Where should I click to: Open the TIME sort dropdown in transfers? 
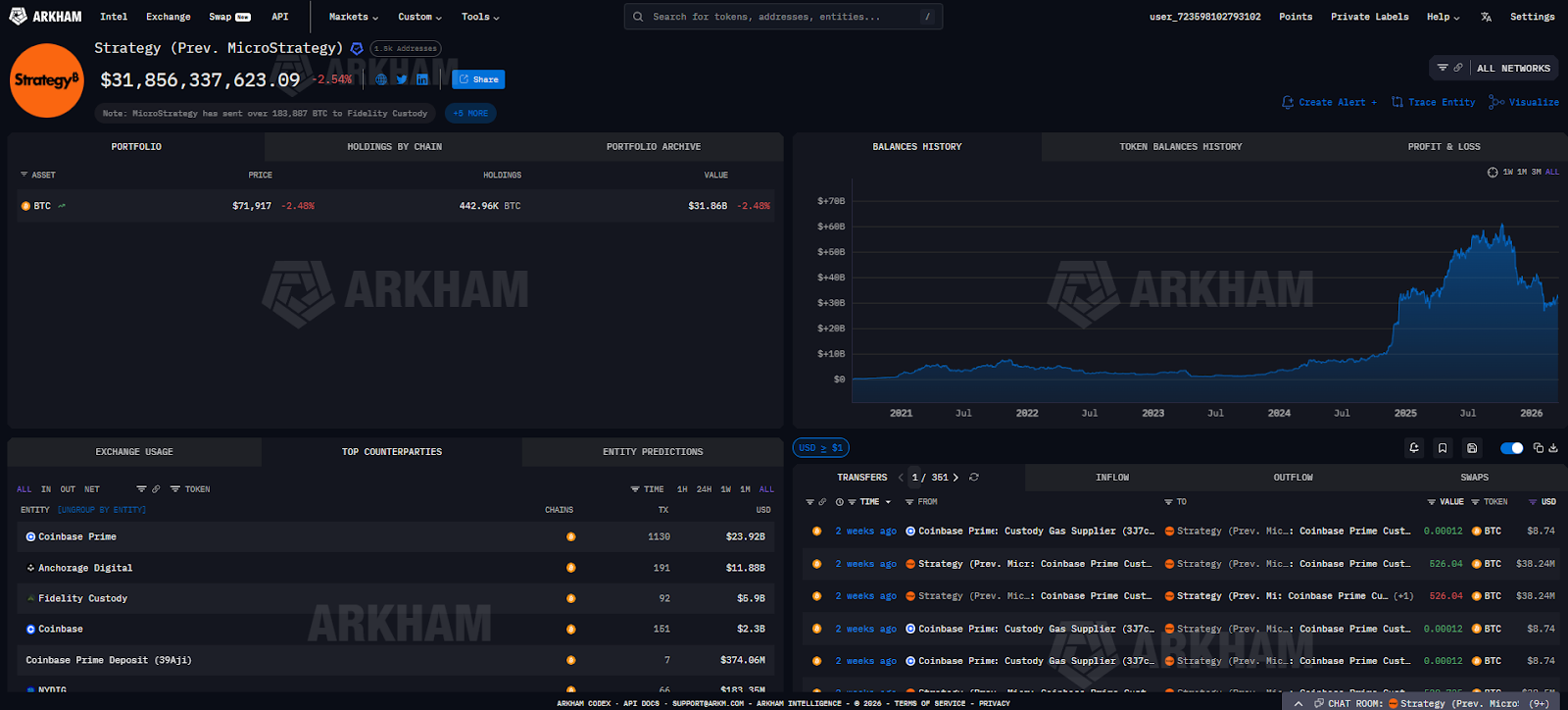(x=875, y=502)
